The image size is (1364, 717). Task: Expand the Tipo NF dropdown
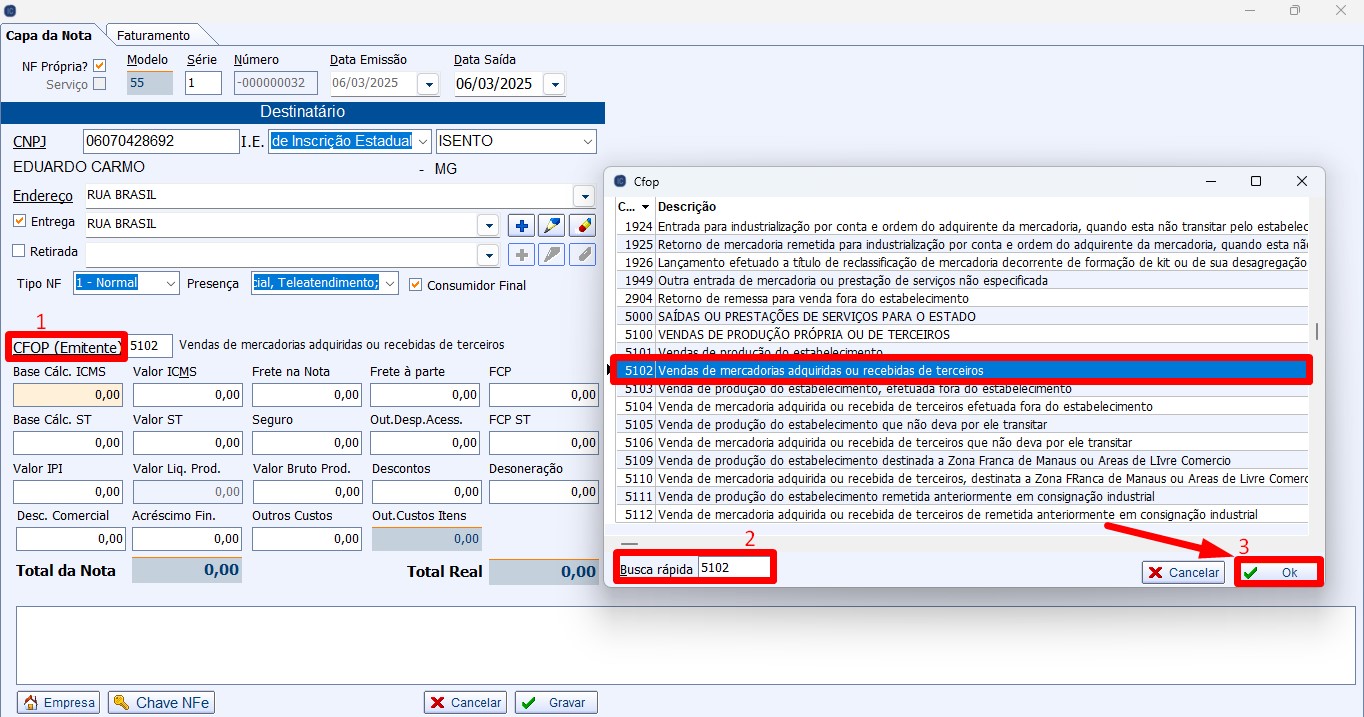tap(168, 283)
